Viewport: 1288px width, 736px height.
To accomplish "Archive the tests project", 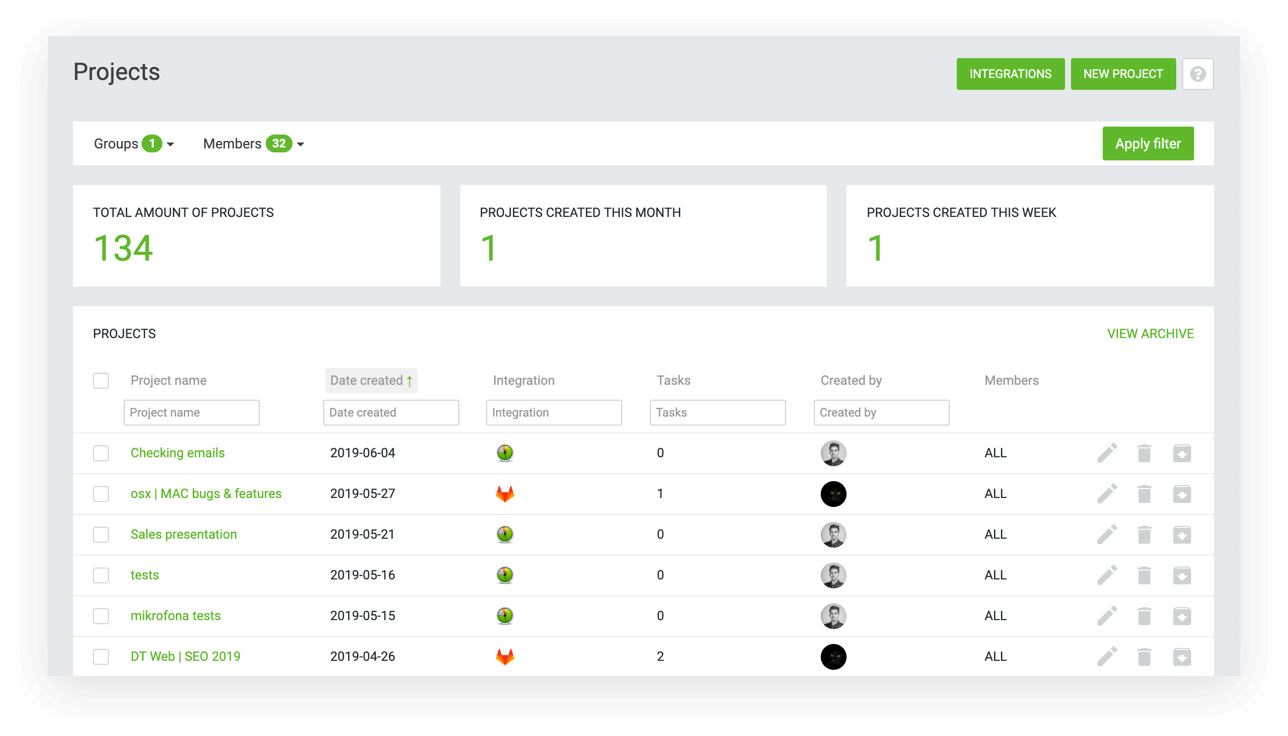I will click(x=1181, y=576).
